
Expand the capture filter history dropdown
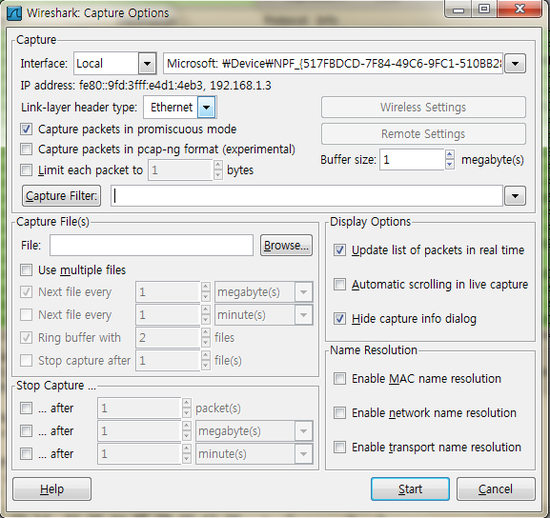(515, 196)
